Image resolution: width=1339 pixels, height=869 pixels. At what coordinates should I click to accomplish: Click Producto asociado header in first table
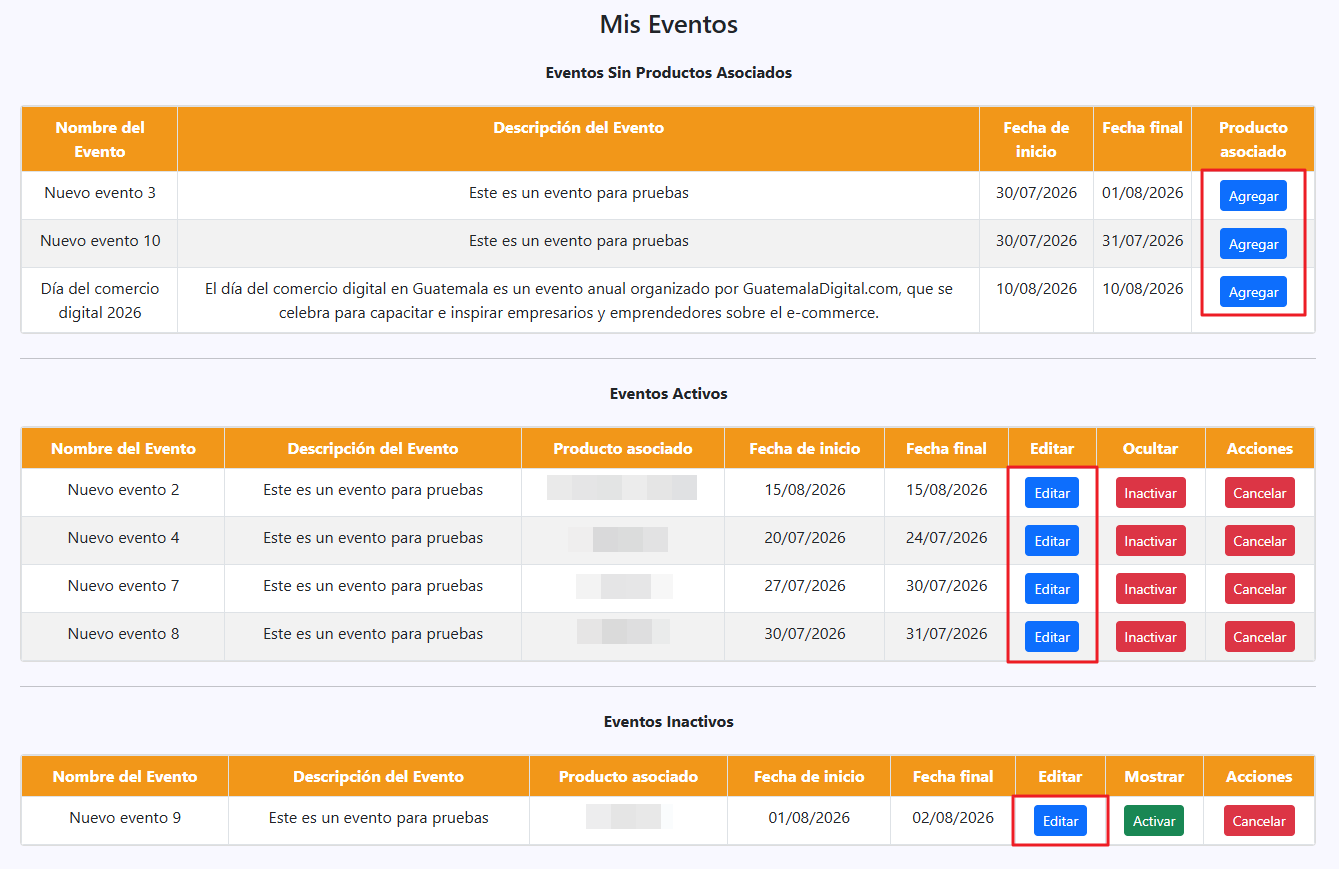coord(1253,140)
